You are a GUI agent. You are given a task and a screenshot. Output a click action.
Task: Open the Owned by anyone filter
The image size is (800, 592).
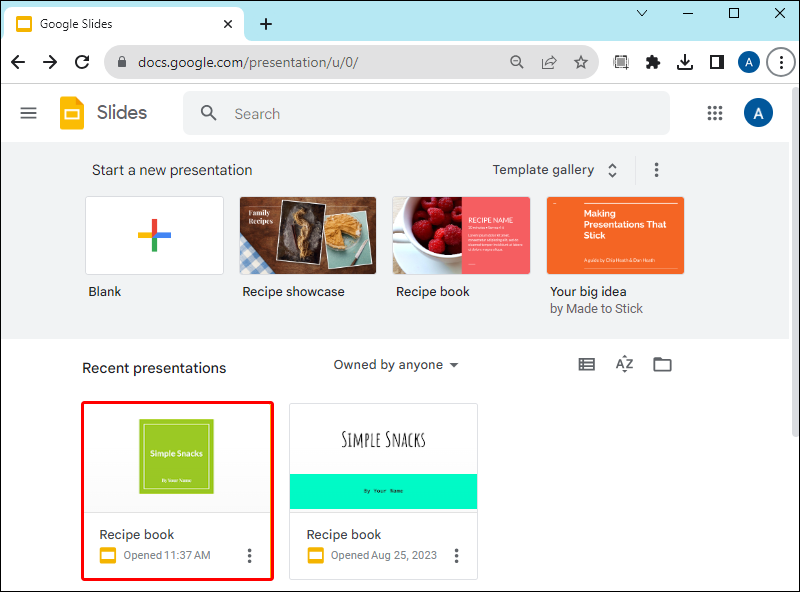[x=396, y=365]
